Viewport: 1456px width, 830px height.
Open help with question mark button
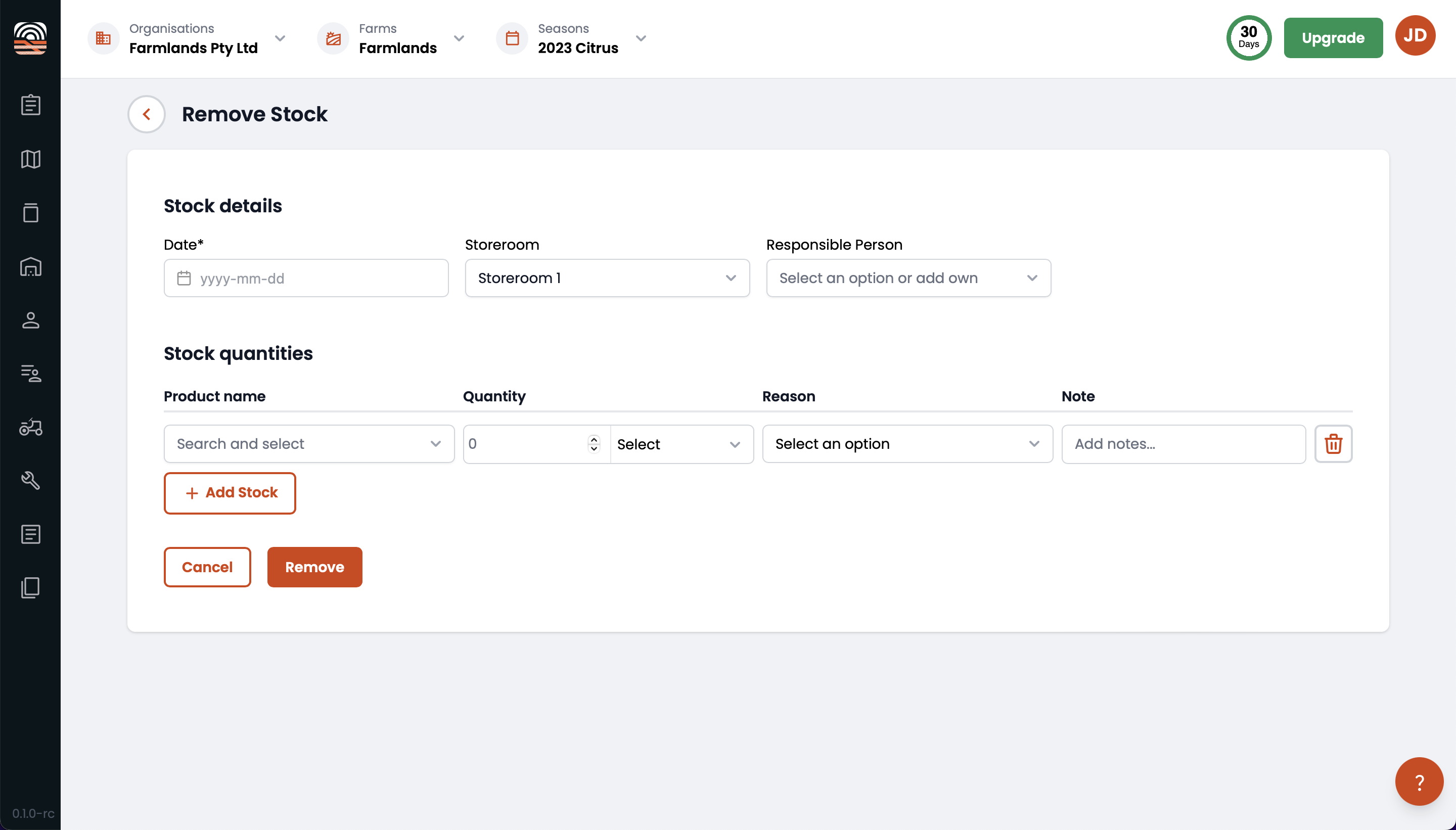1419,781
